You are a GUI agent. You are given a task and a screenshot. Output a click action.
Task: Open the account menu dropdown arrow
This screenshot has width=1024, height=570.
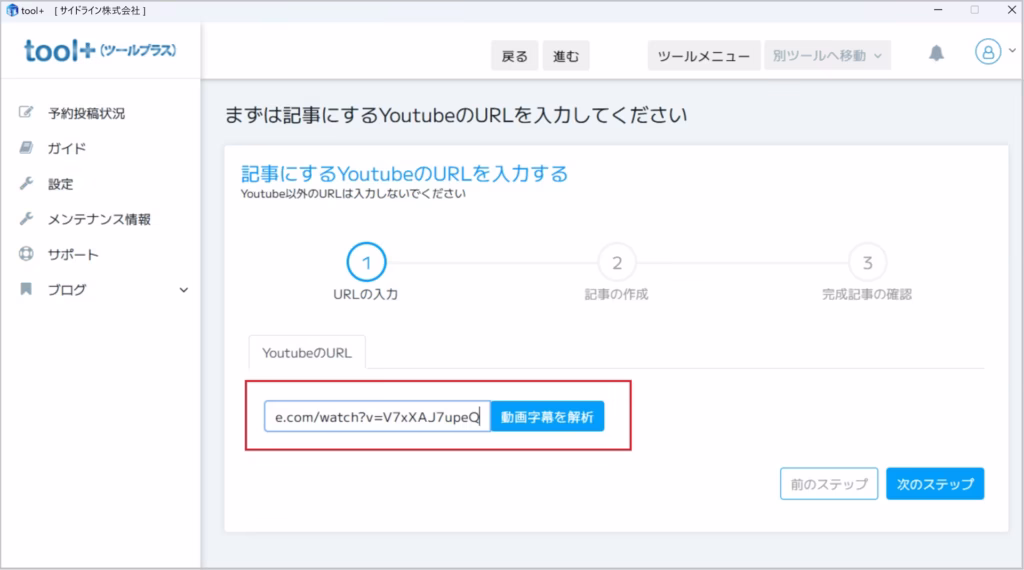tap(1007, 54)
